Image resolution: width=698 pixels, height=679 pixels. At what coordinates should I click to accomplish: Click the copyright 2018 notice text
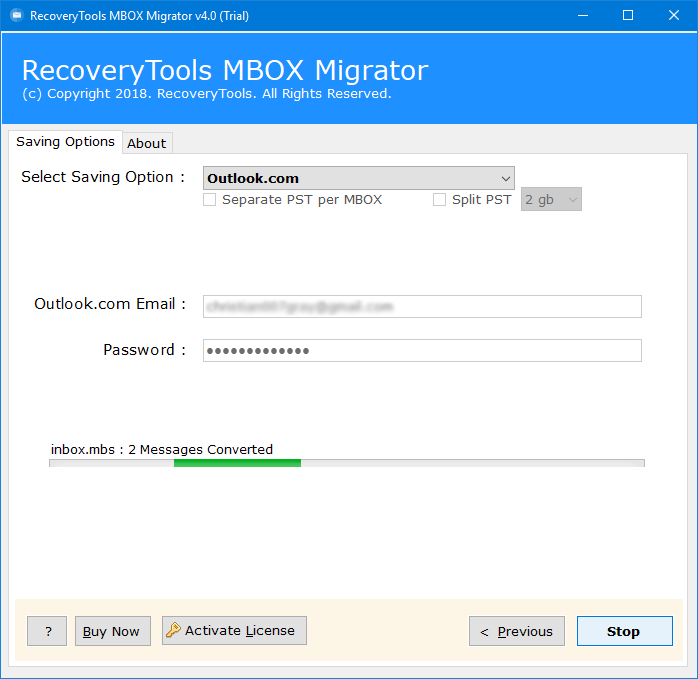[x=207, y=94]
